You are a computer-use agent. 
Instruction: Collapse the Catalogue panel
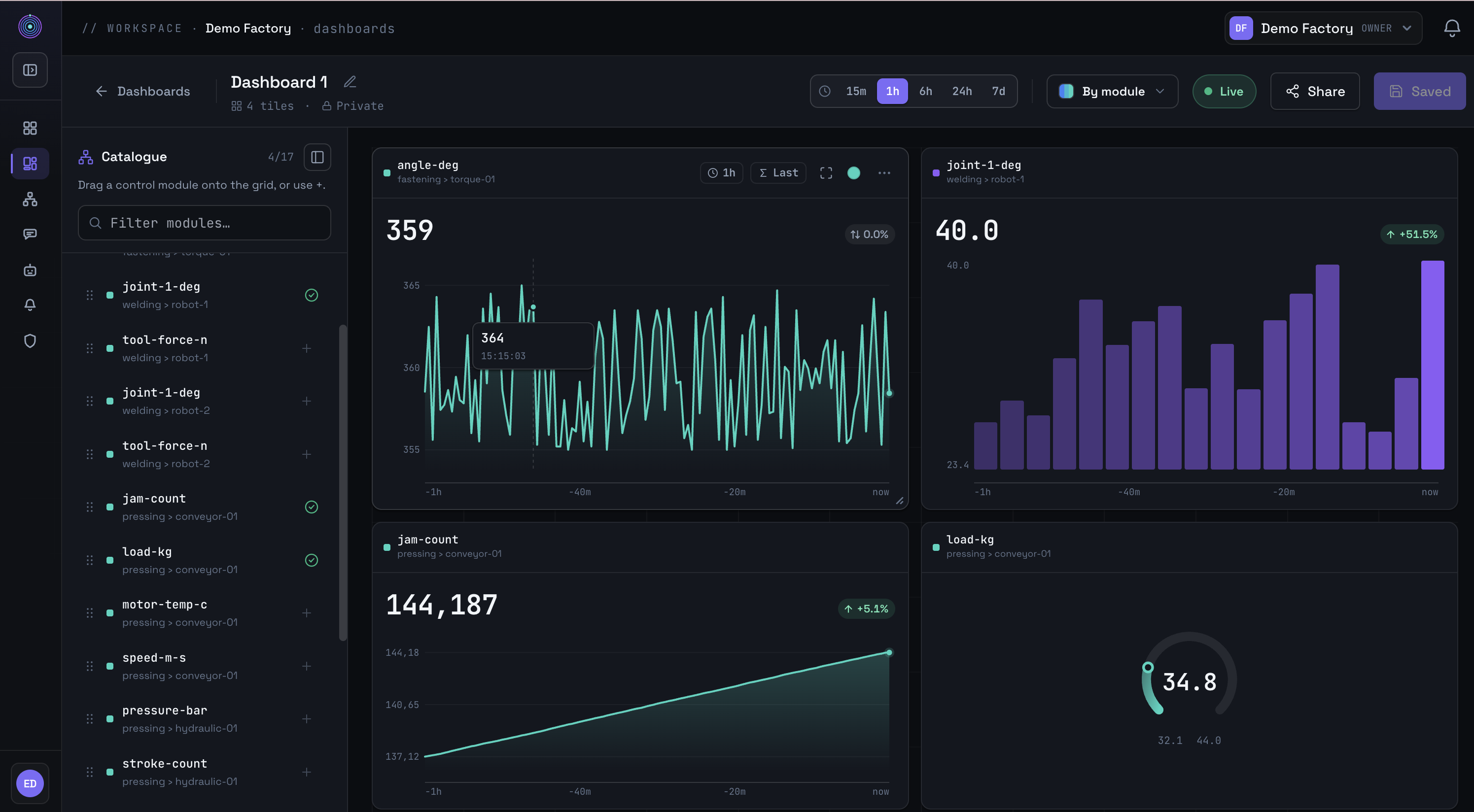click(317, 157)
